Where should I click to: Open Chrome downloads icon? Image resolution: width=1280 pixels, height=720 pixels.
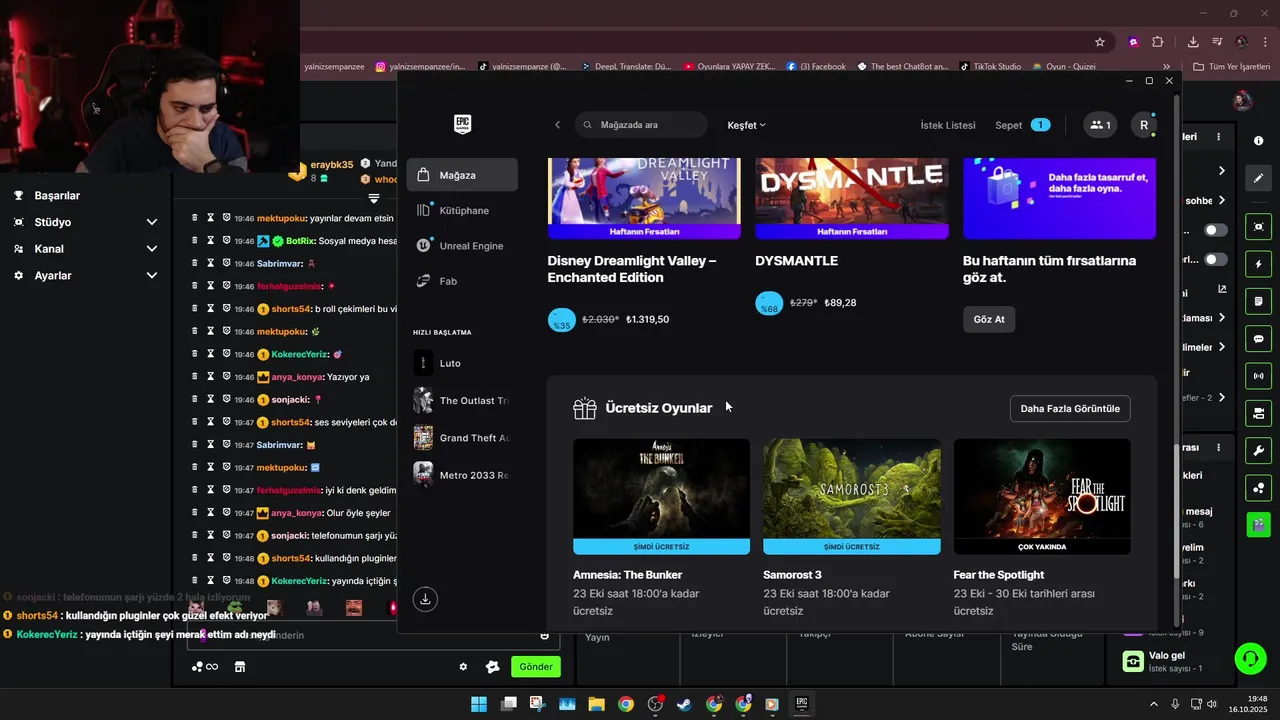(1193, 42)
